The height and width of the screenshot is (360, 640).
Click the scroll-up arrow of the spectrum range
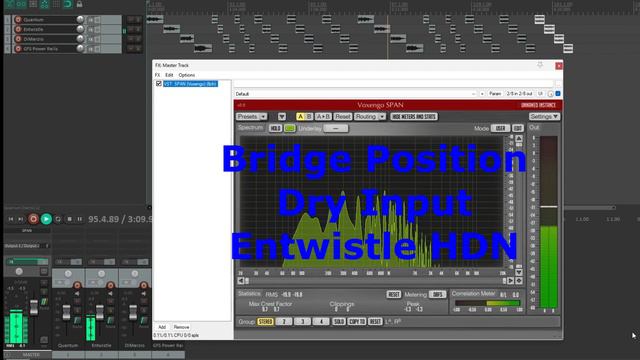(519, 139)
